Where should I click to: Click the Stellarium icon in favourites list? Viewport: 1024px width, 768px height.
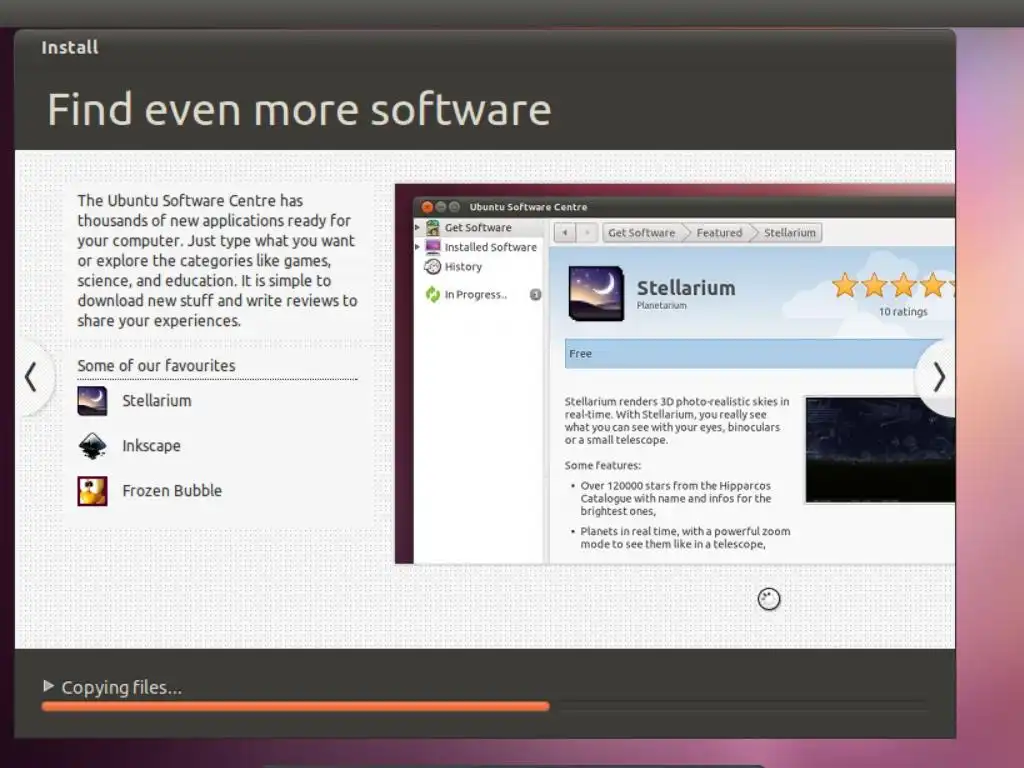pyautogui.click(x=92, y=401)
